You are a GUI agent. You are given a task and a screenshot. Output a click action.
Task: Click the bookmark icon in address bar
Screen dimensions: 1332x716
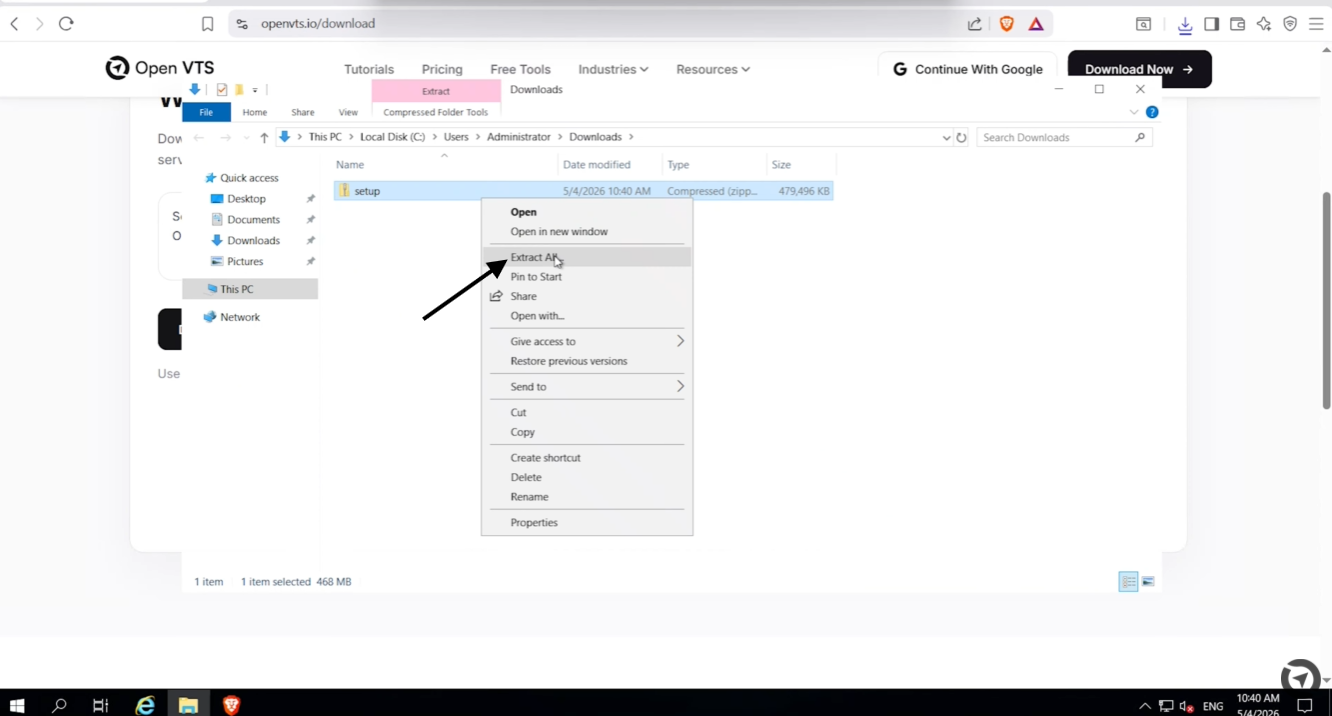(x=208, y=24)
